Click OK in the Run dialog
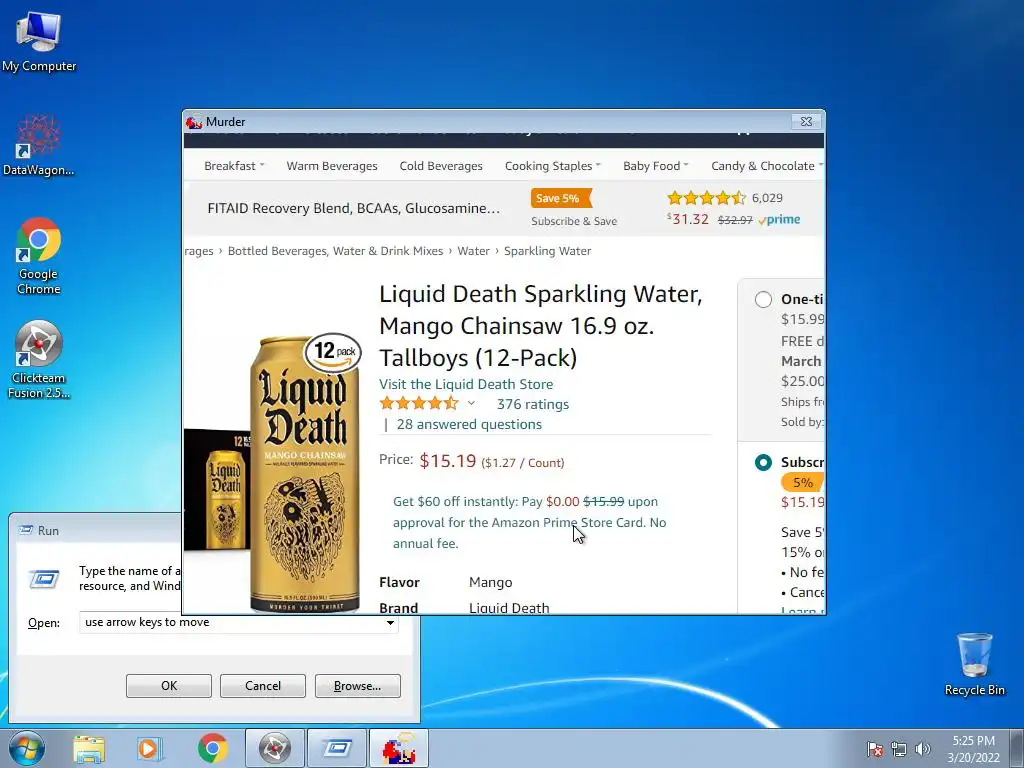Image resolution: width=1024 pixels, height=768 pixels. click(x=168, y=686)
